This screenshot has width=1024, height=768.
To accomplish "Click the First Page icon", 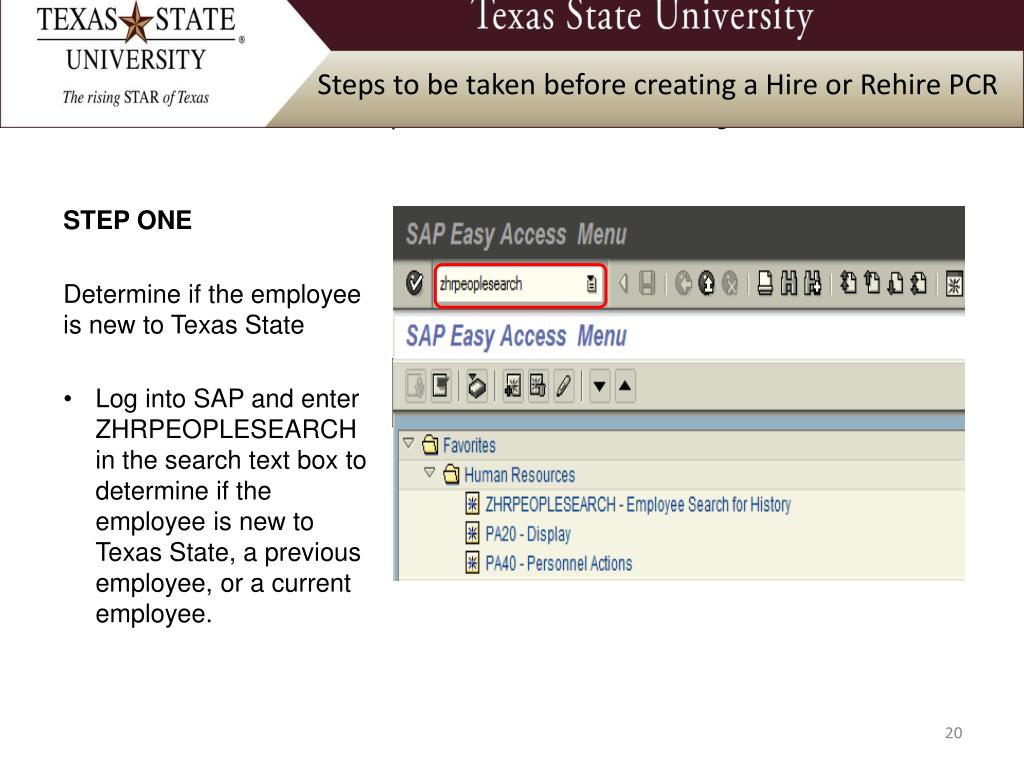I will point(848,283).
